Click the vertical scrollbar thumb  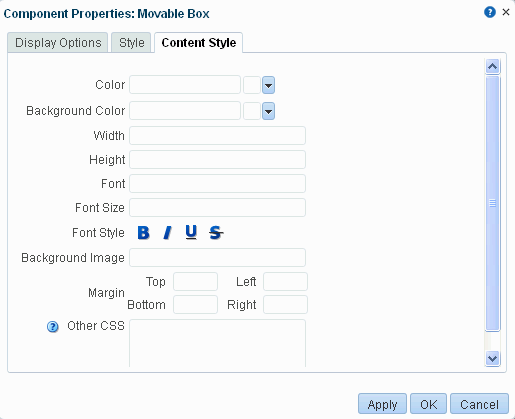tap(492, 203)
